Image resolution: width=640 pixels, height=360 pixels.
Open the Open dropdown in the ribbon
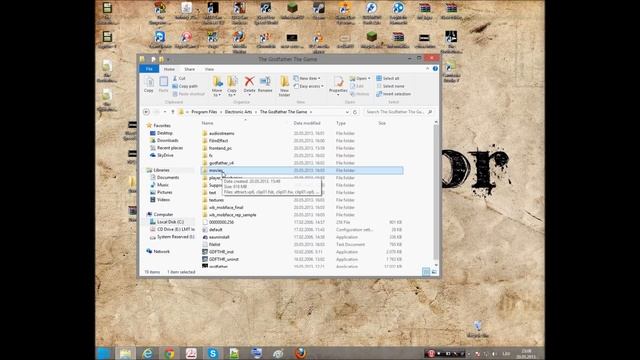click(x=360, y=78)
